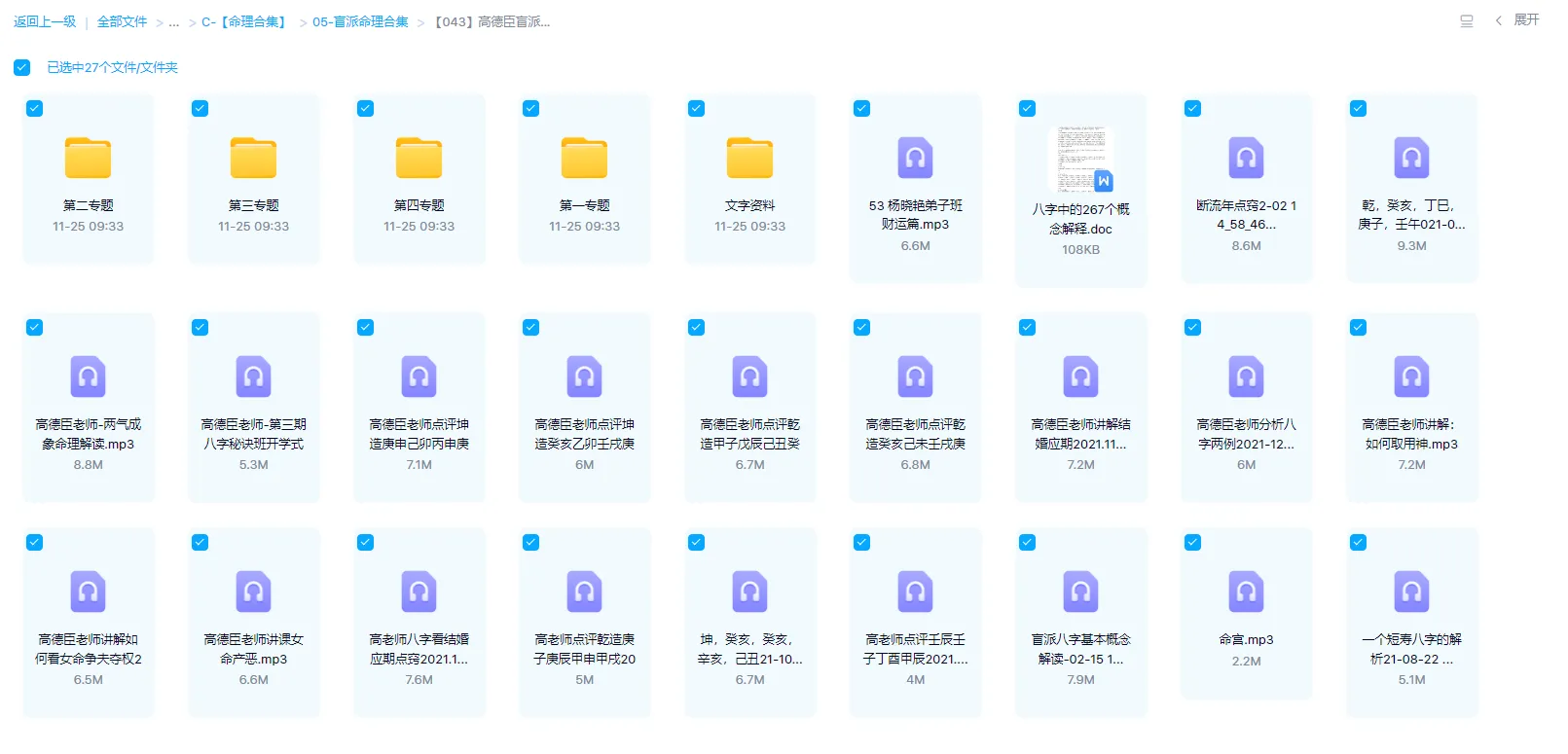
Task: Click audio icon for 坤造癸亥乙卯壬戌庚 file
Action: coord(585,377)
